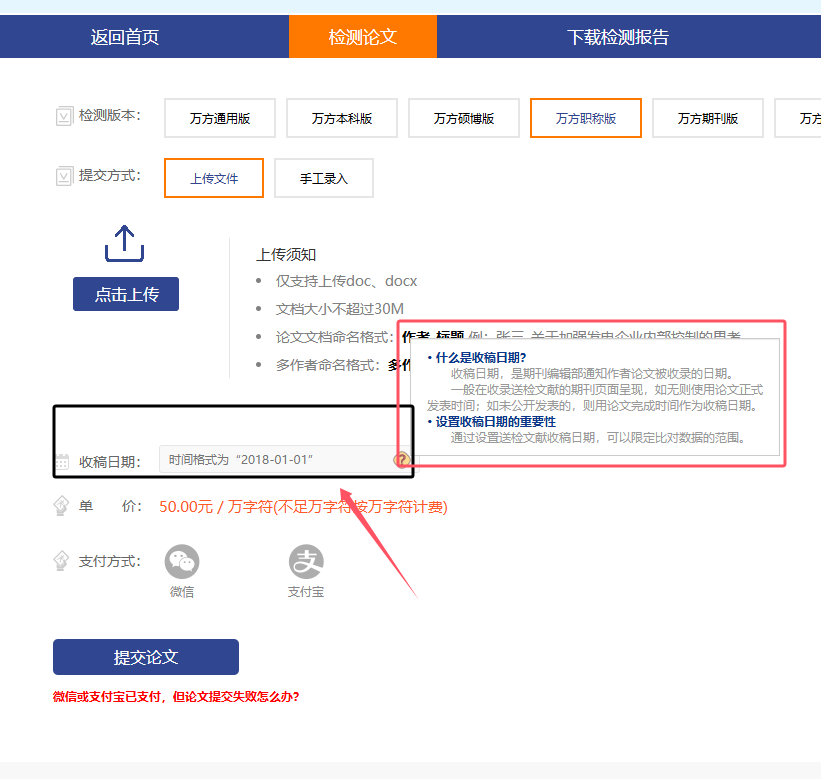Open the 微信或支付宝已支付 failure help link
Image resolution: width=821 pixels, height=779 pixels.
pos(176,697)
